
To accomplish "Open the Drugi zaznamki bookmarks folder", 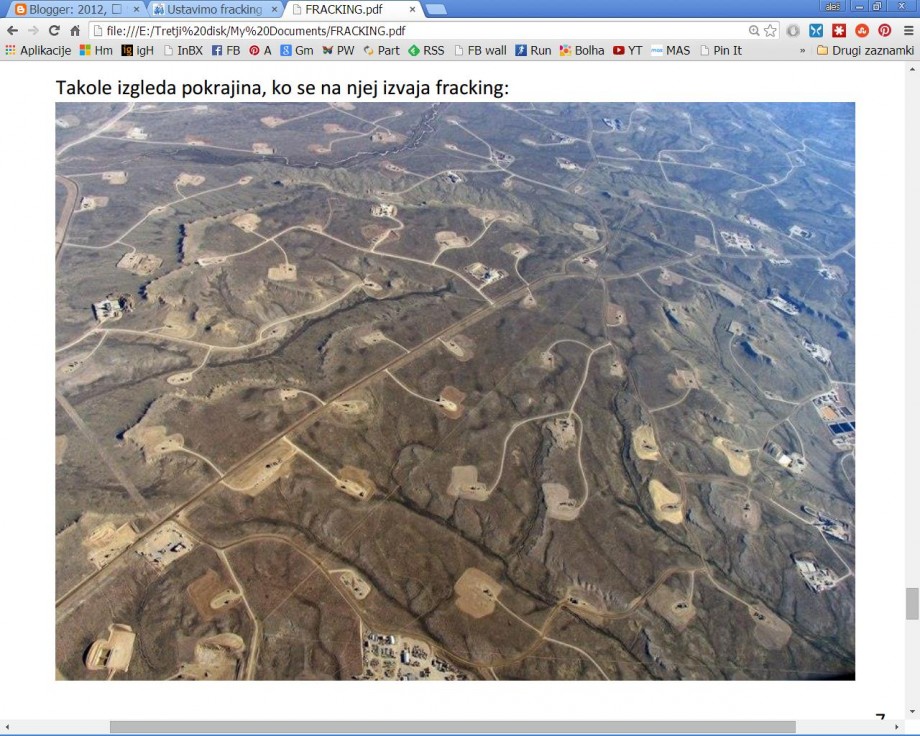I will pos(865,50).
